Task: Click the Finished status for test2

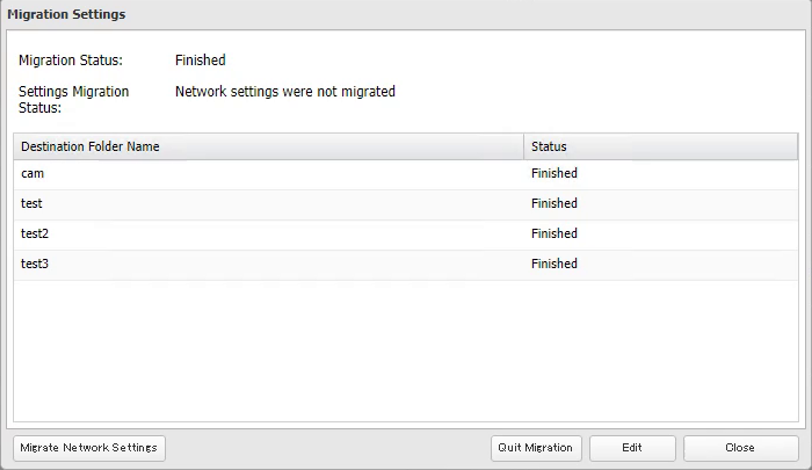Action: 554,234
